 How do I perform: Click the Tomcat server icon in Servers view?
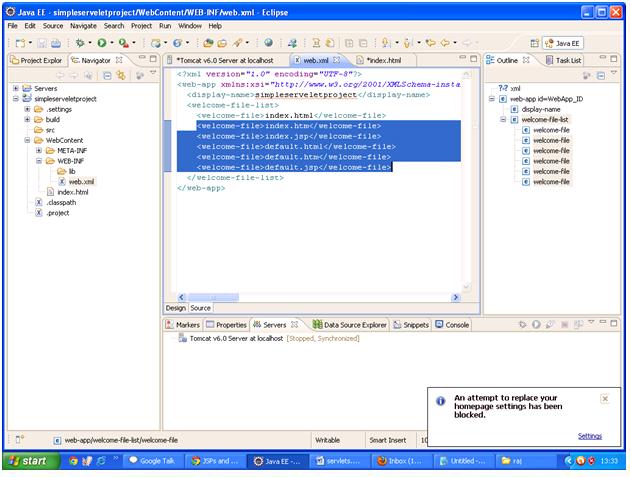point(182,338)
